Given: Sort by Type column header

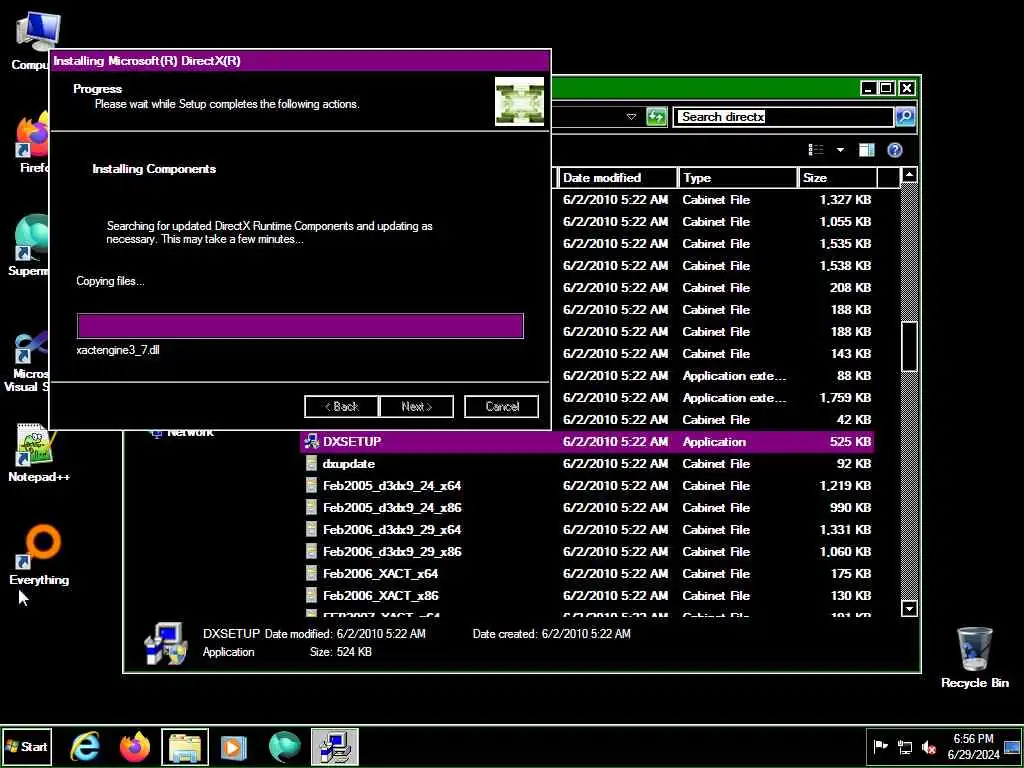Looking at the screenshot, I should point(738,178).
